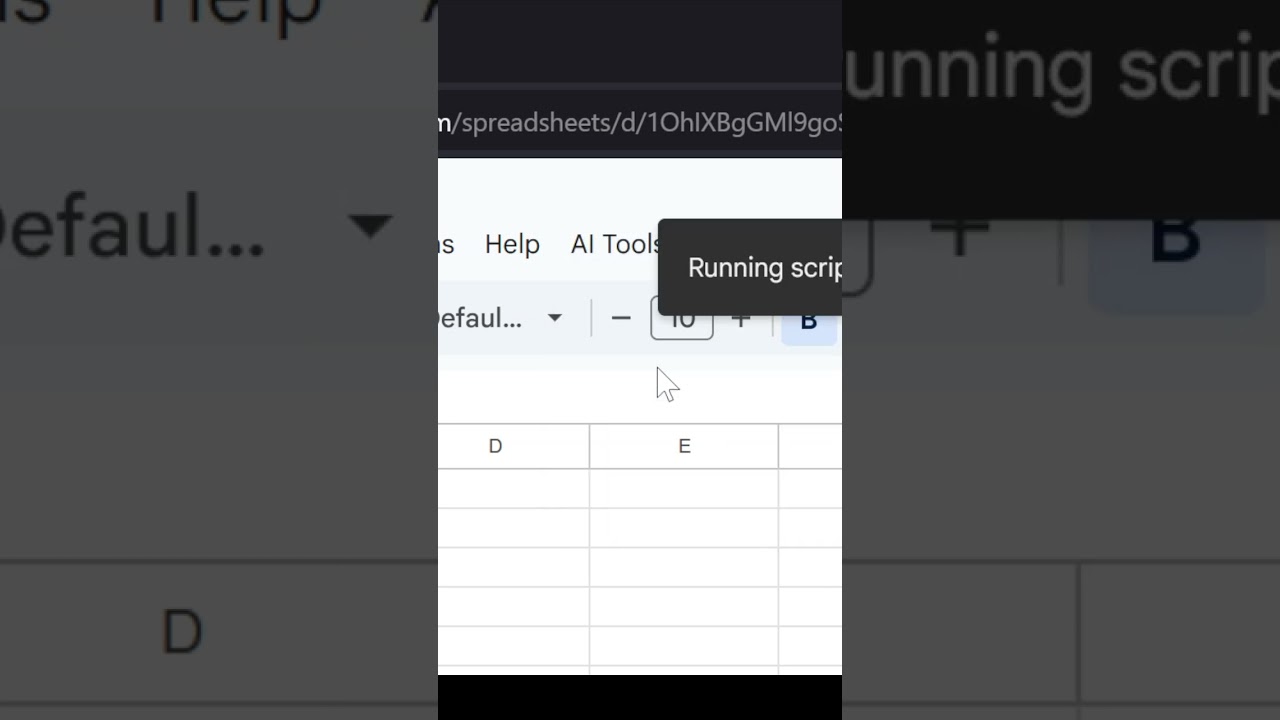Select fourth row cell in column E
The image size is (1280, 720).
[x=684, y=607]
